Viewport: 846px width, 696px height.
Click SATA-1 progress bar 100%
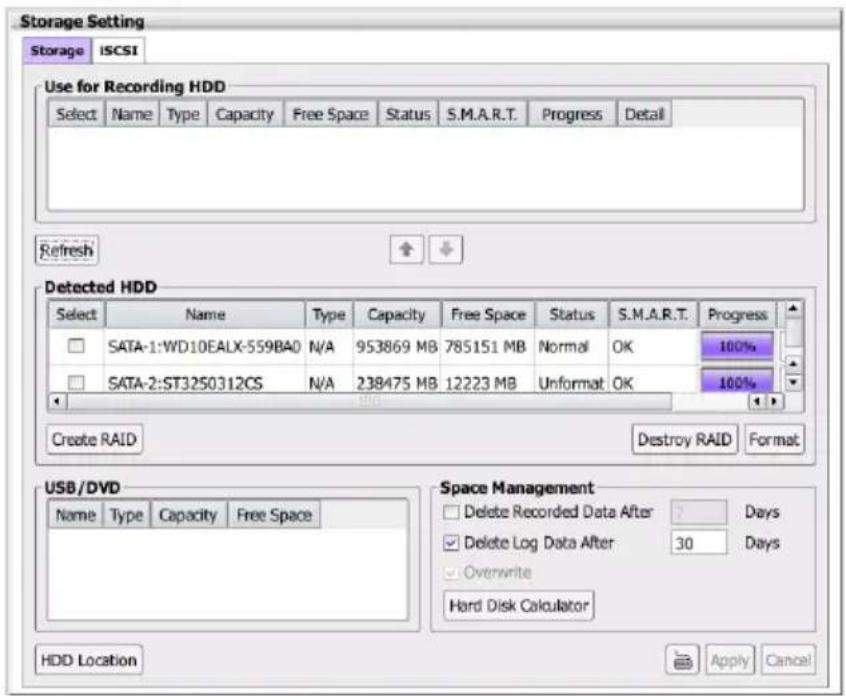(737, 346)
